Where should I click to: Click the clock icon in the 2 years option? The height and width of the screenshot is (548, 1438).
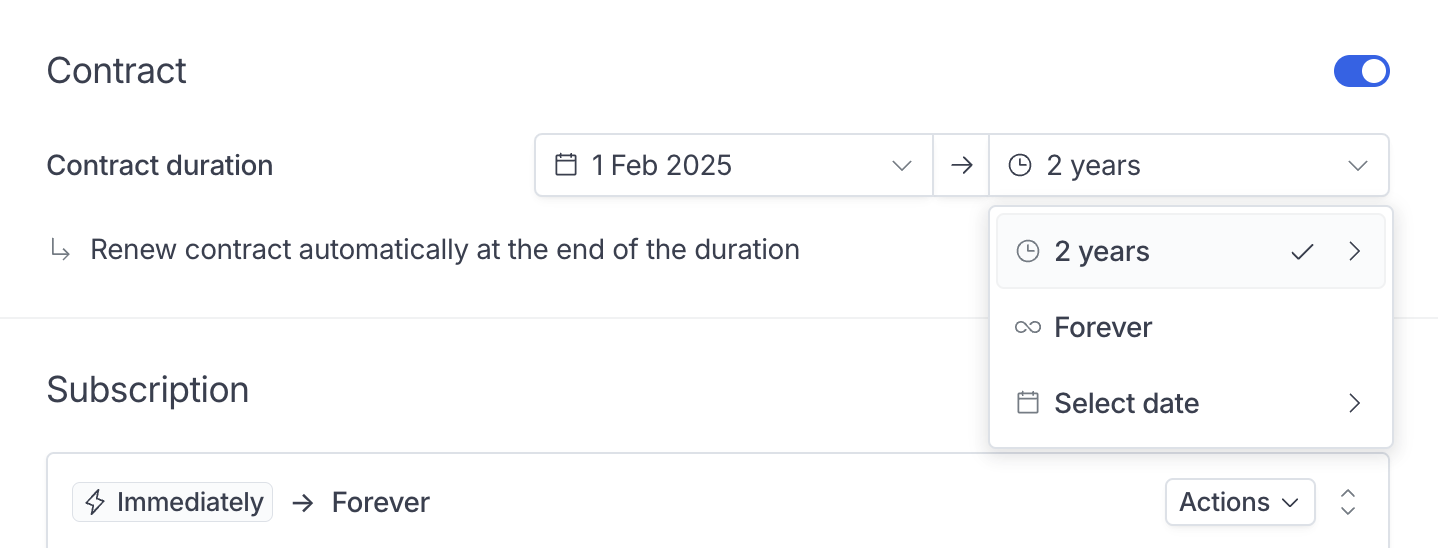point(1028,252)
